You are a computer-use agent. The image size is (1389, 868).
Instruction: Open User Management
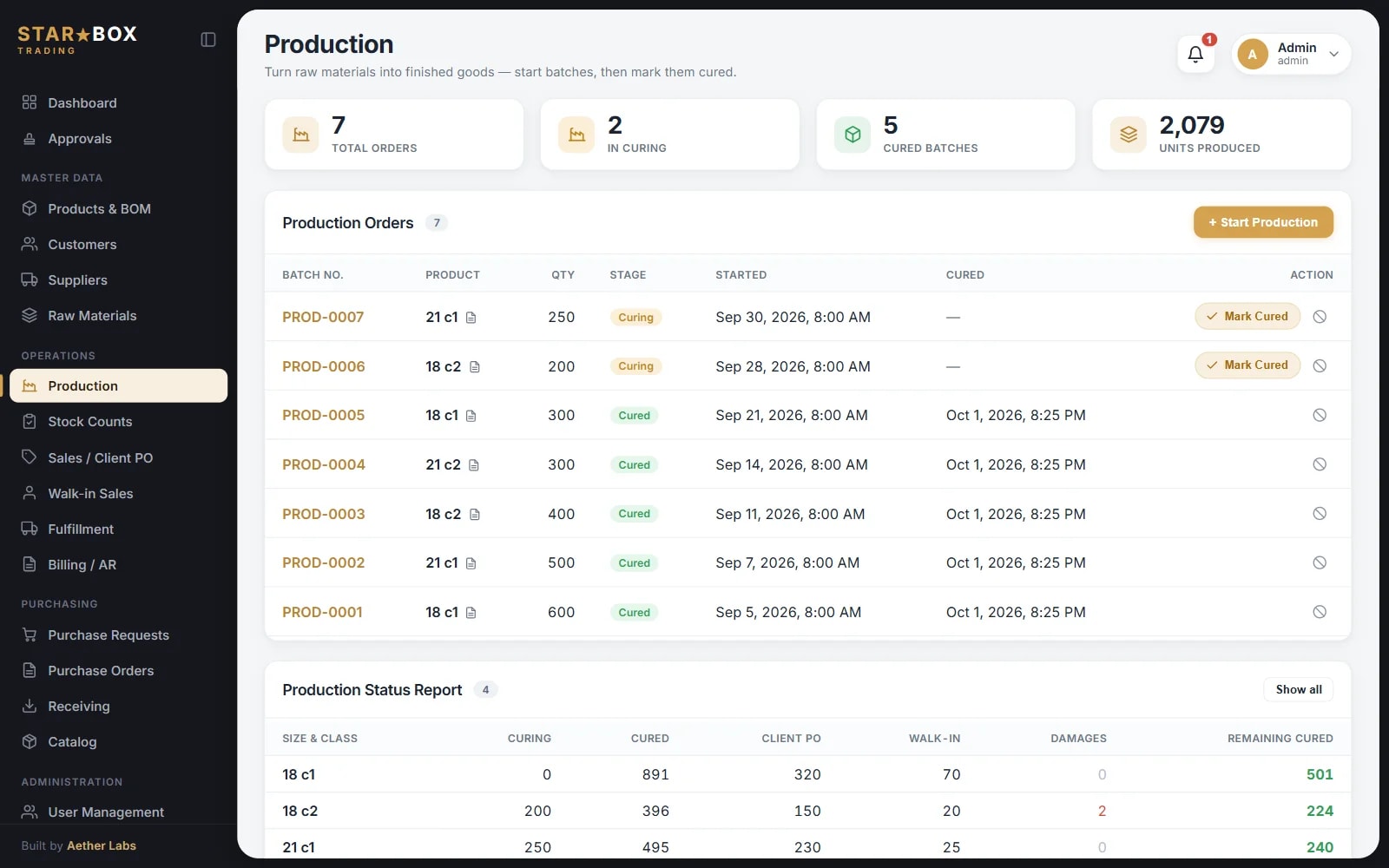(118, 812)
